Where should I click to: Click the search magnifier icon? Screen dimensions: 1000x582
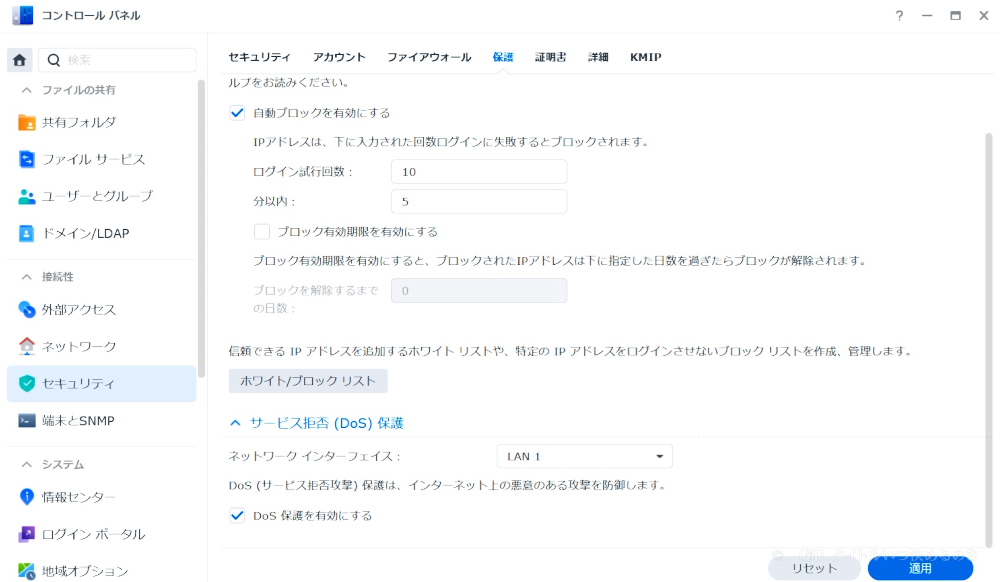54,60
